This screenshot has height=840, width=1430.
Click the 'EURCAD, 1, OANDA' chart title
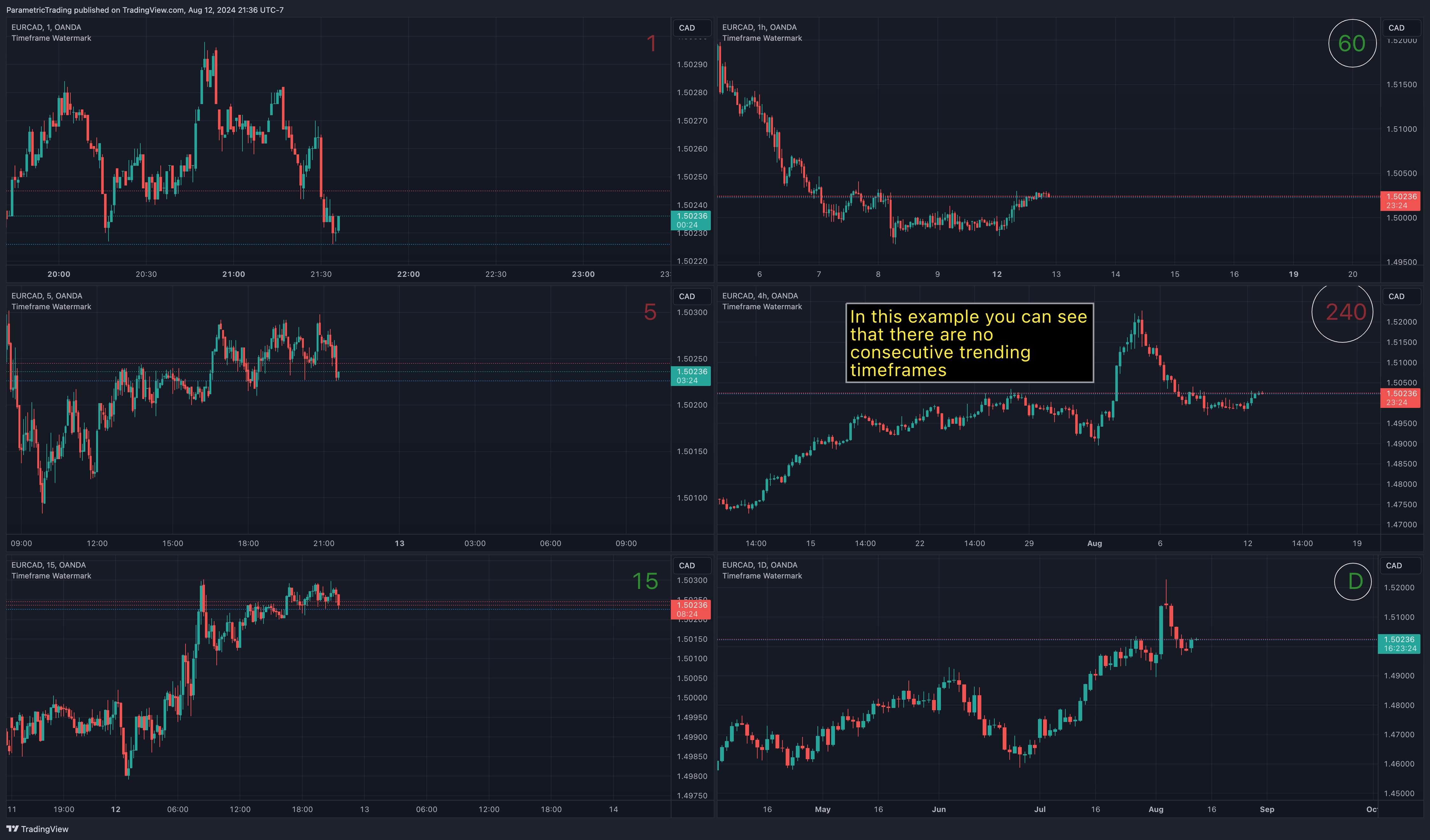coord(46,27)
